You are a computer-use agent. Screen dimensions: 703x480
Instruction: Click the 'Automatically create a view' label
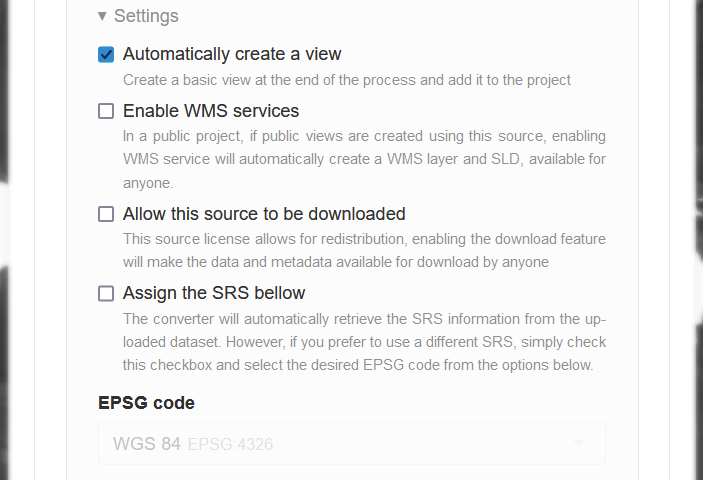pyautogui.click(x=232, y=54)
